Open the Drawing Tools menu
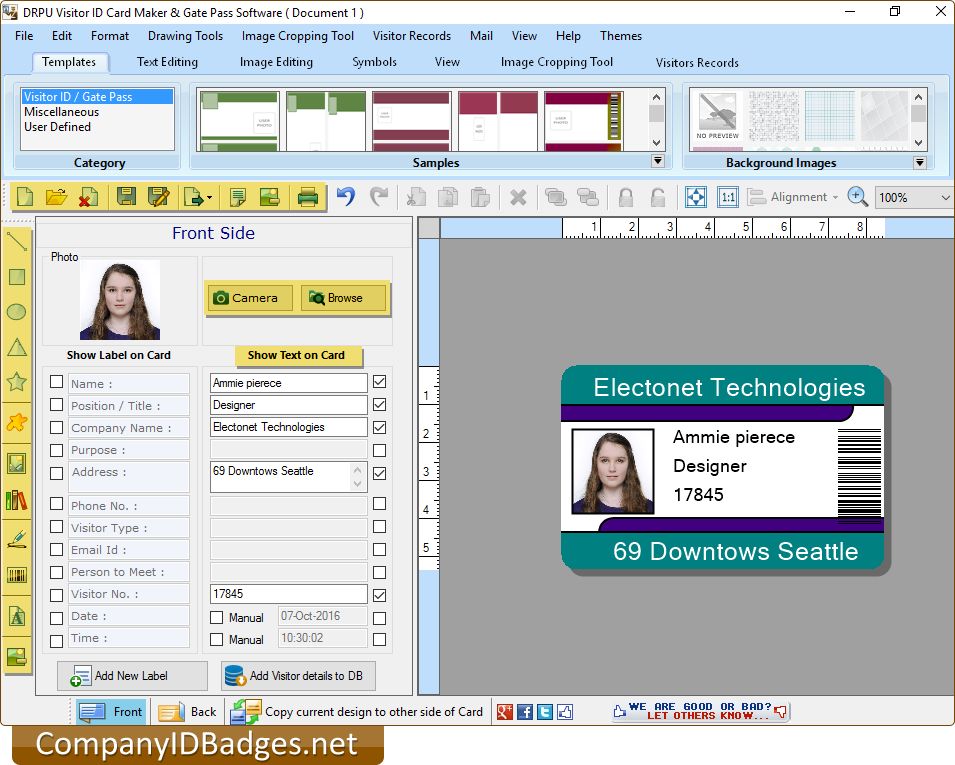 pos(185,36)
